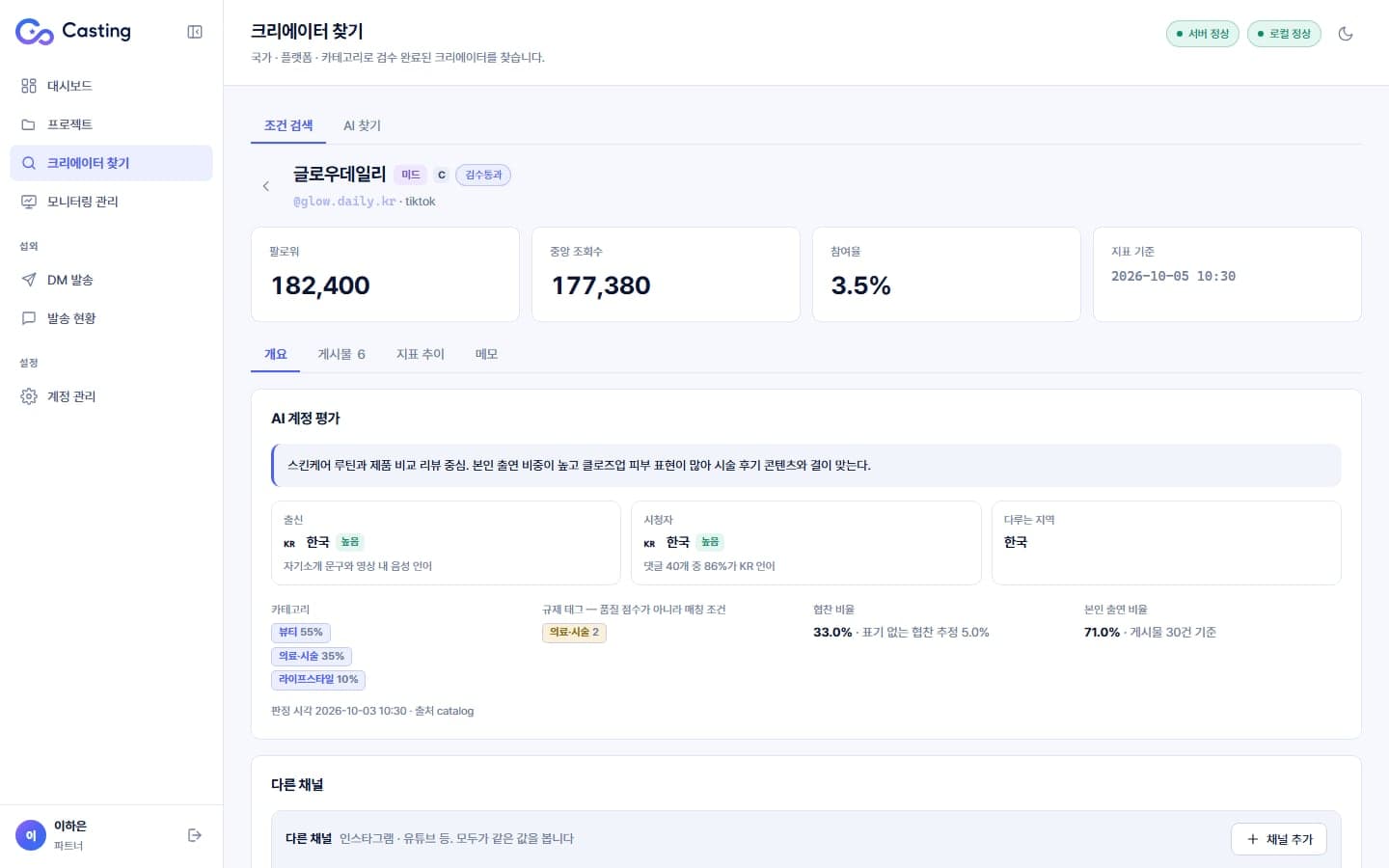The height and width of the screenshot is (868, 1389).
Task: Click the engagement rate 3.5%
Action: coord(860,285)
